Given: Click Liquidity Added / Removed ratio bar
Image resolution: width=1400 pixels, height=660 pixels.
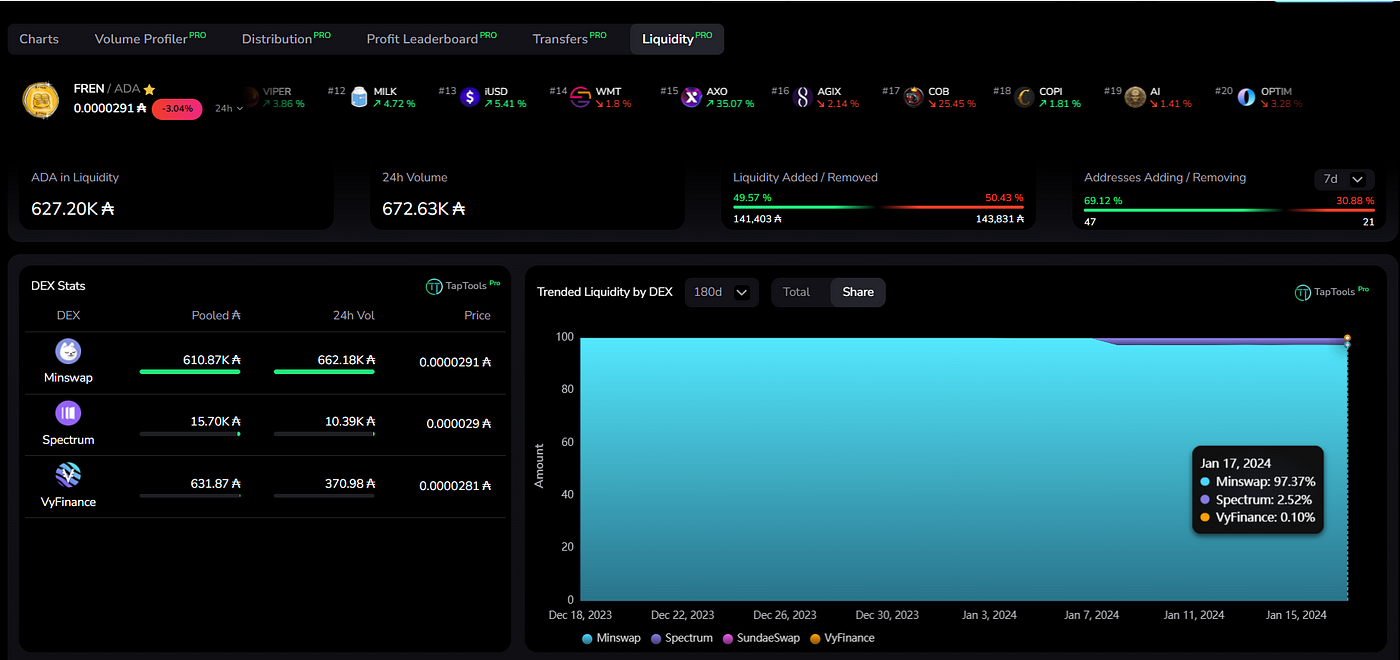Looking at the screenshot, I should point(878,208).
